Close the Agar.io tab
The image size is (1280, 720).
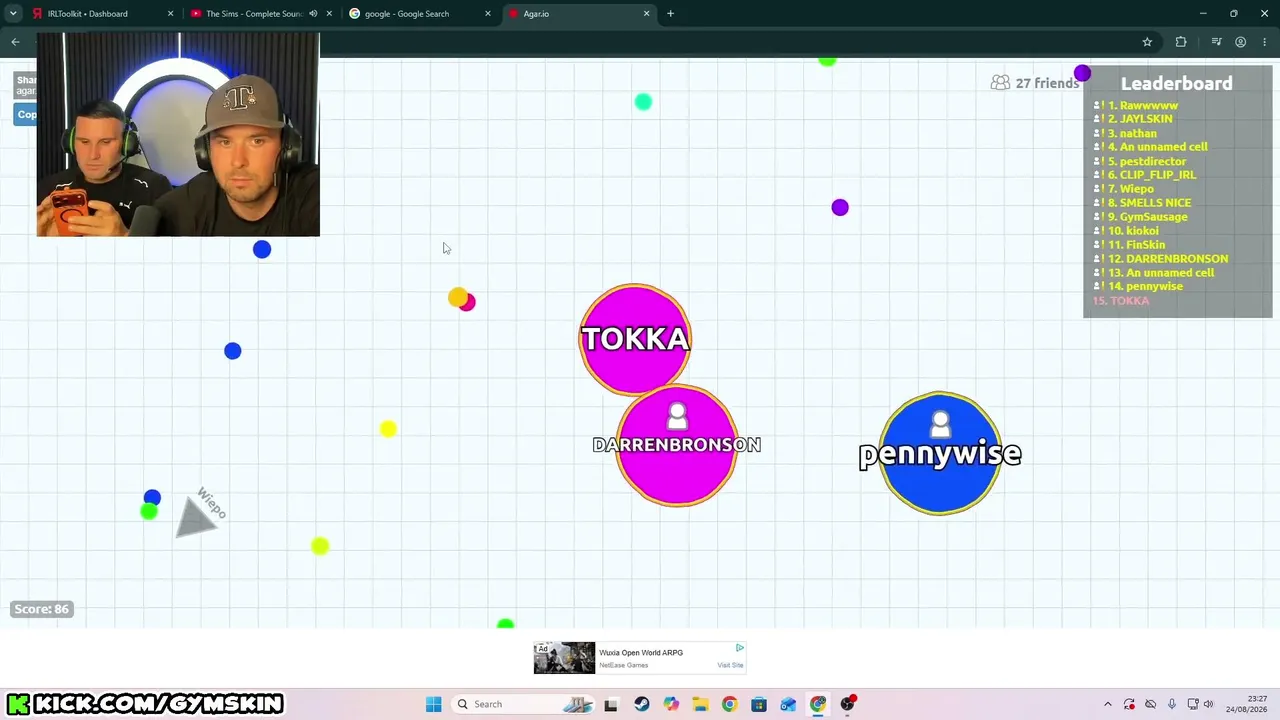[x=646, y=14]
